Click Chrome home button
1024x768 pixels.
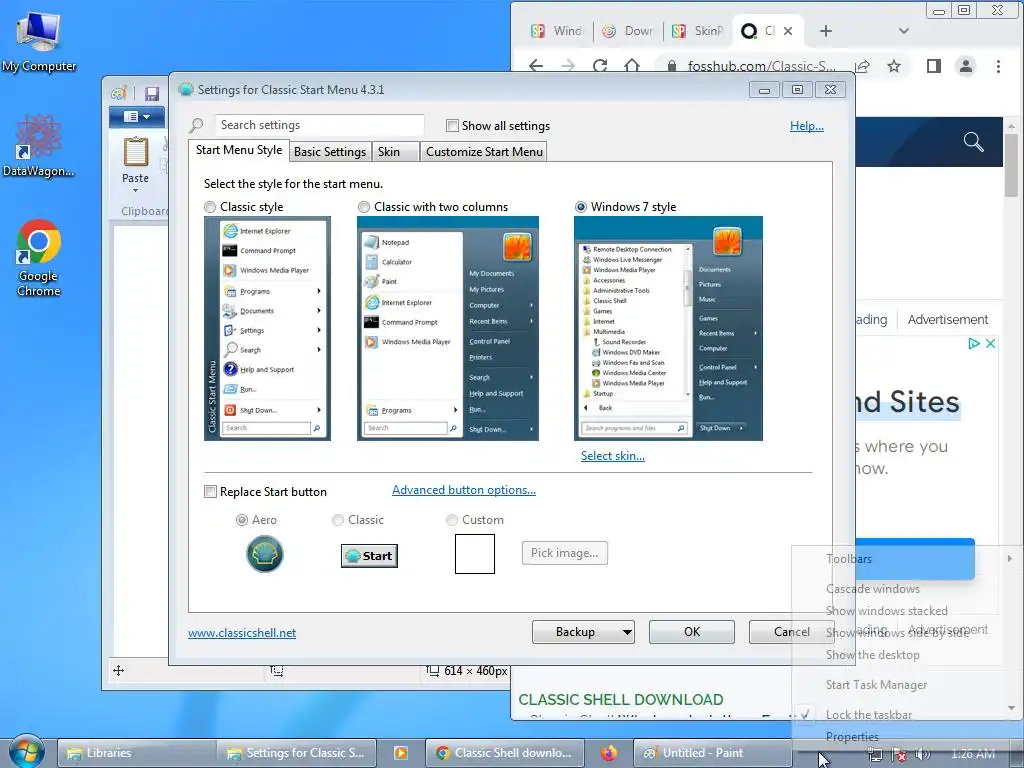pyautogui.click(x=632, y=65)
